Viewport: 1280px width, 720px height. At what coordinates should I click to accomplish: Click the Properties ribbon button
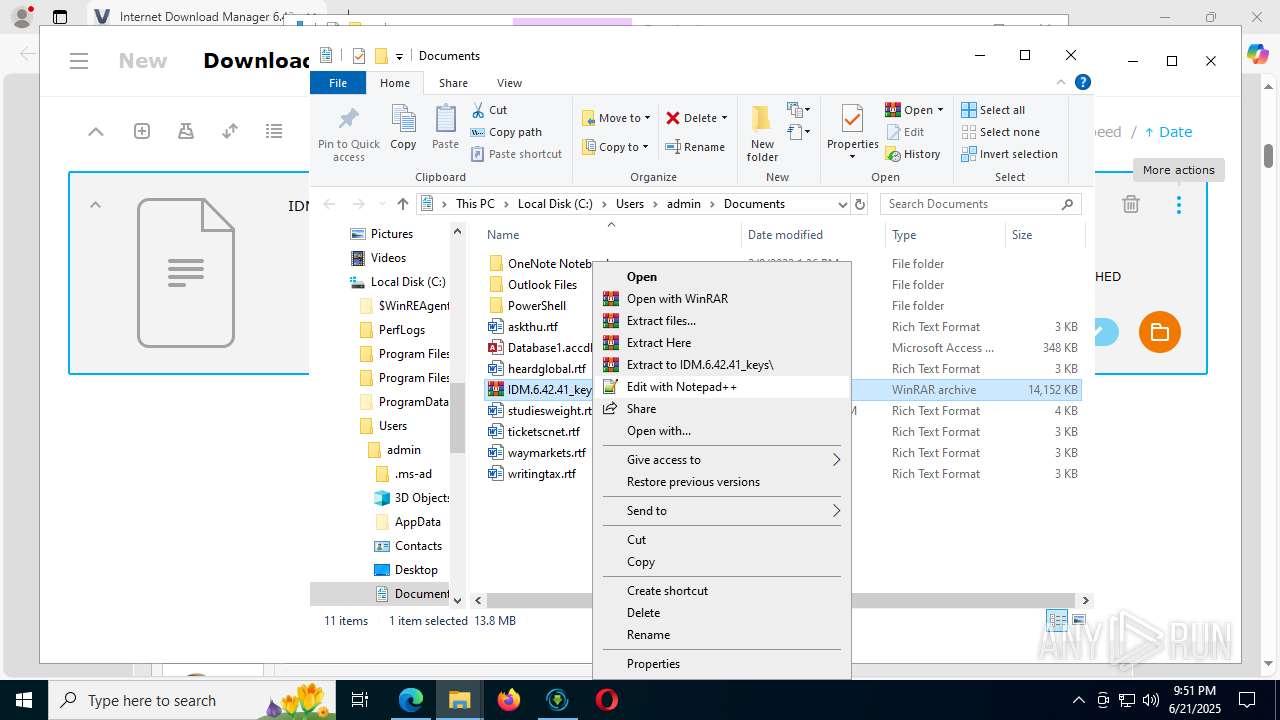[x=853, y=133]
